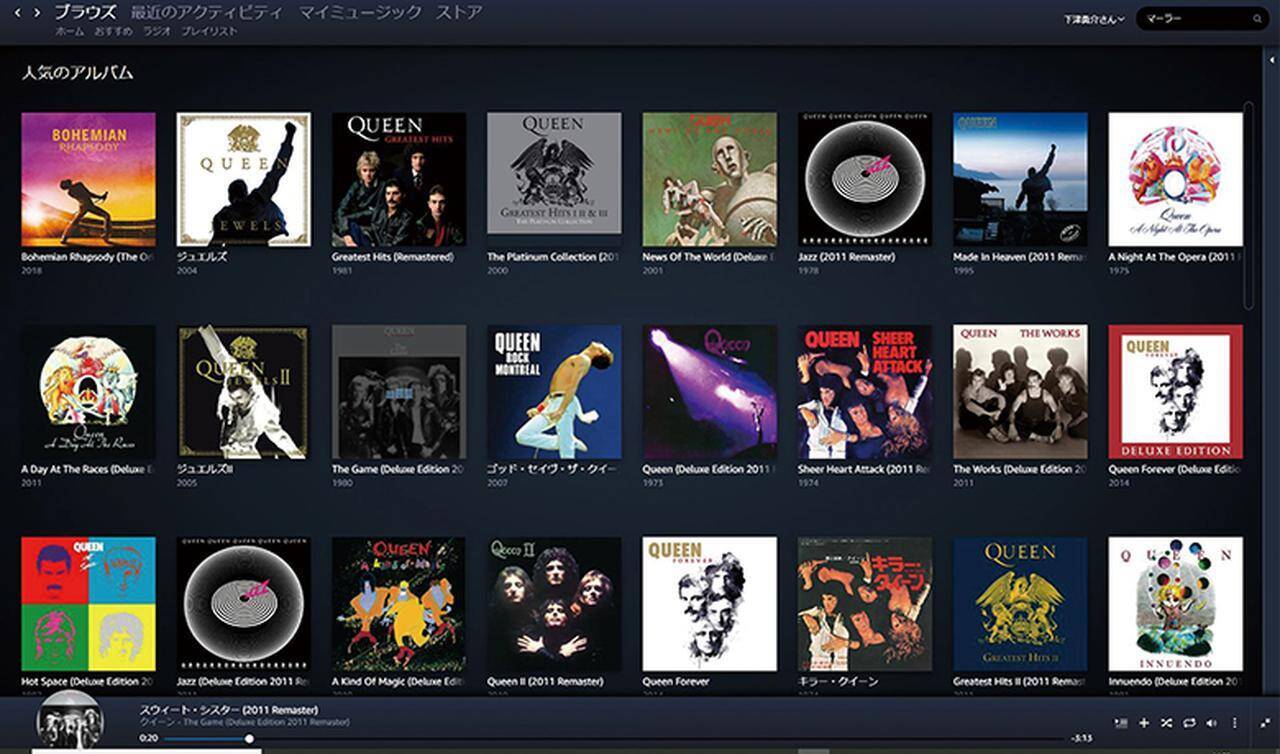Switch to プレイリスト sub-tab
Image resolution: width=1280 pixels, height=754 pixels.
209,32
